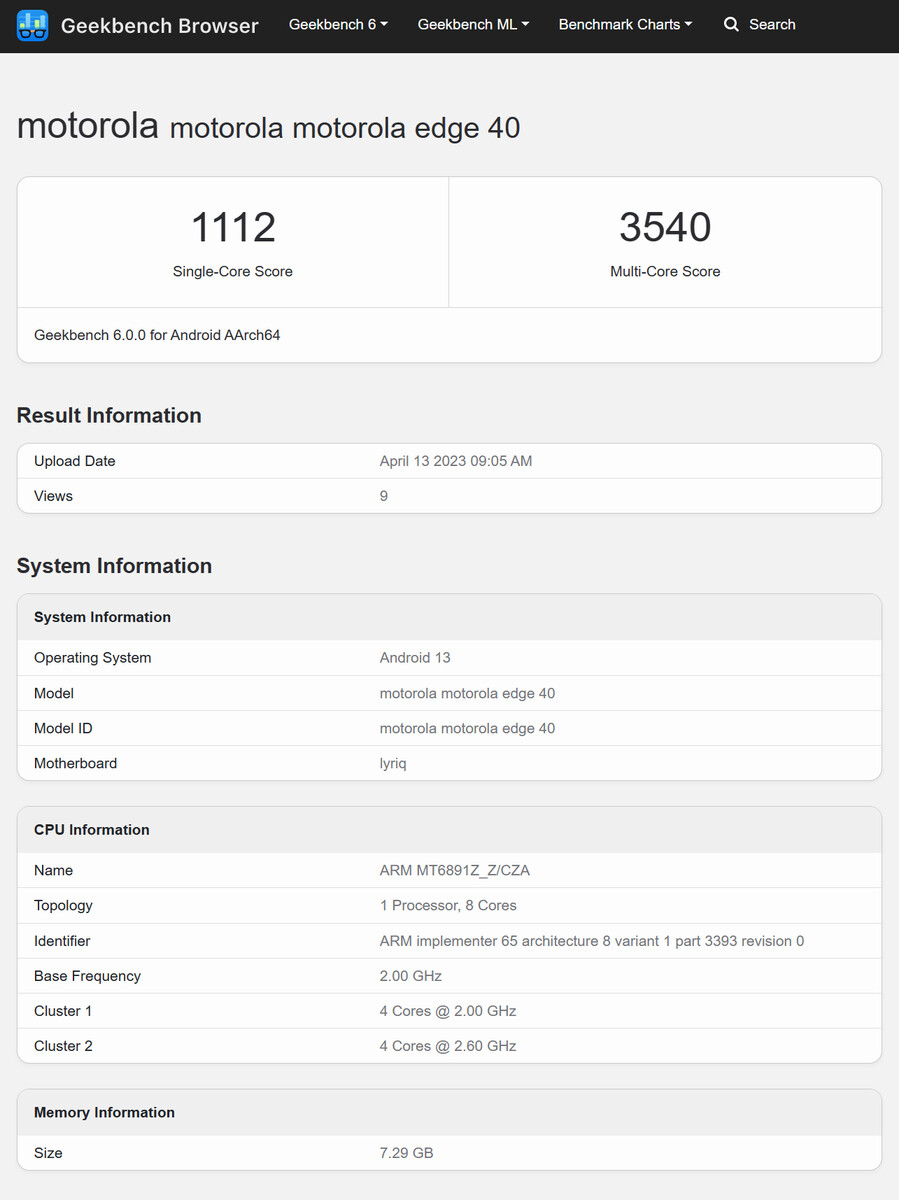Click the System Information table header
Image resolution: width=899 pixels, height=1200 pixels.
(x=449, y=617)
